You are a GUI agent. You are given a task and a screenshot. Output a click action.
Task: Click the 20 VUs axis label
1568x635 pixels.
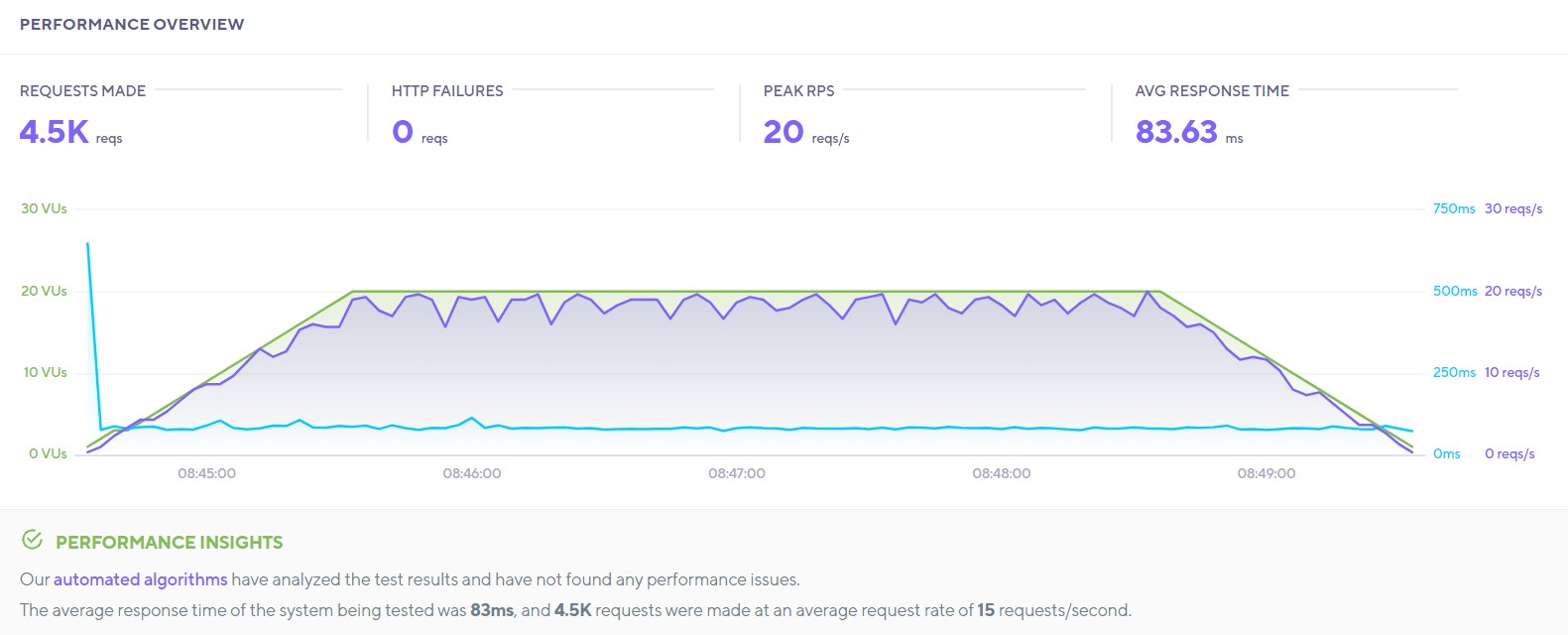click(x=44, y=291)
